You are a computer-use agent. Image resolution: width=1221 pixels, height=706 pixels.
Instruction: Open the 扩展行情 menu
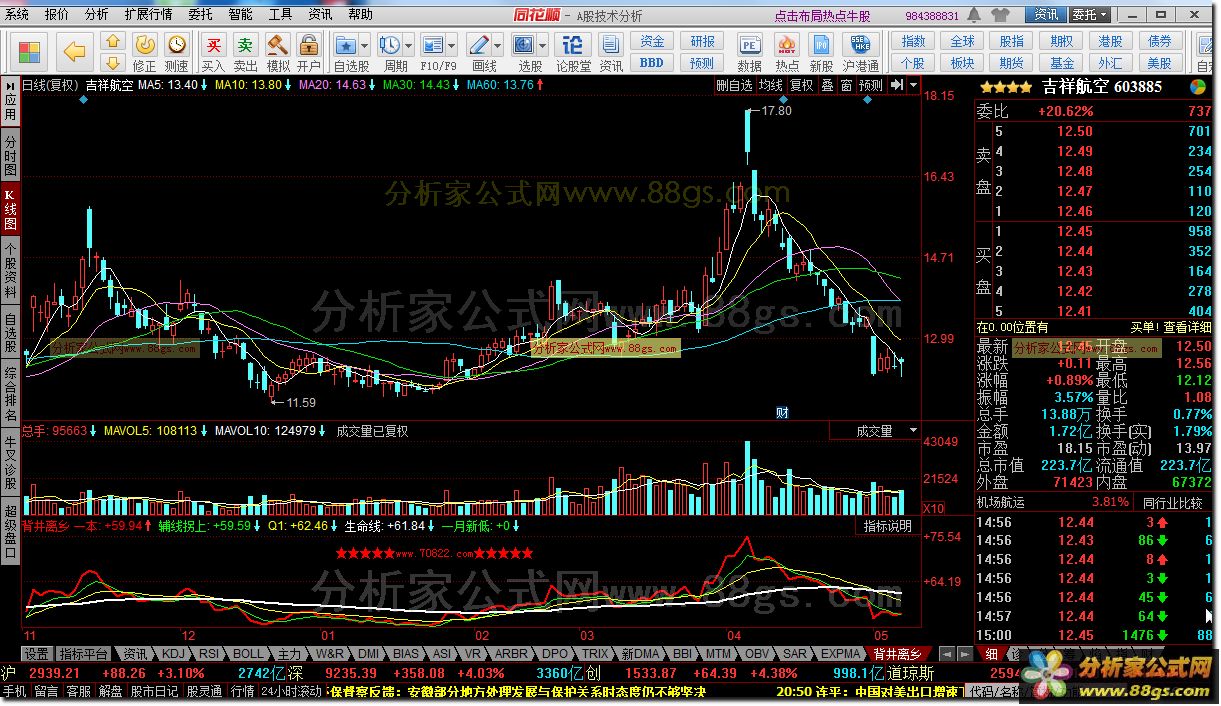pos(148,15)
